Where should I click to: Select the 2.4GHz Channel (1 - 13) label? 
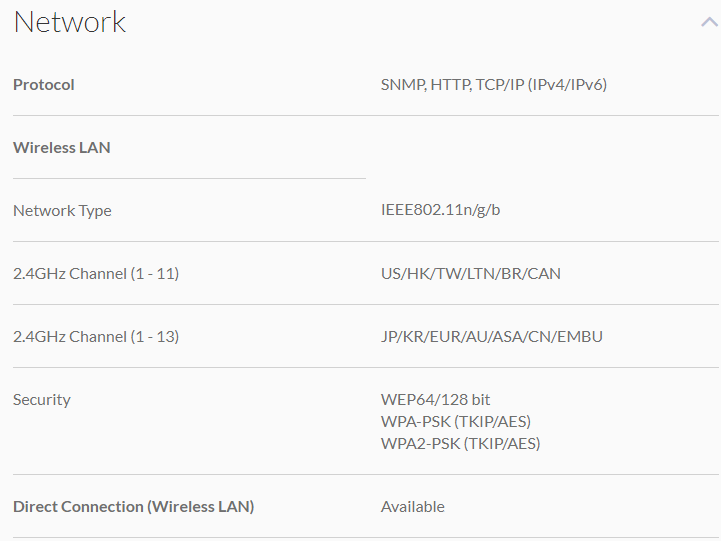96,337
